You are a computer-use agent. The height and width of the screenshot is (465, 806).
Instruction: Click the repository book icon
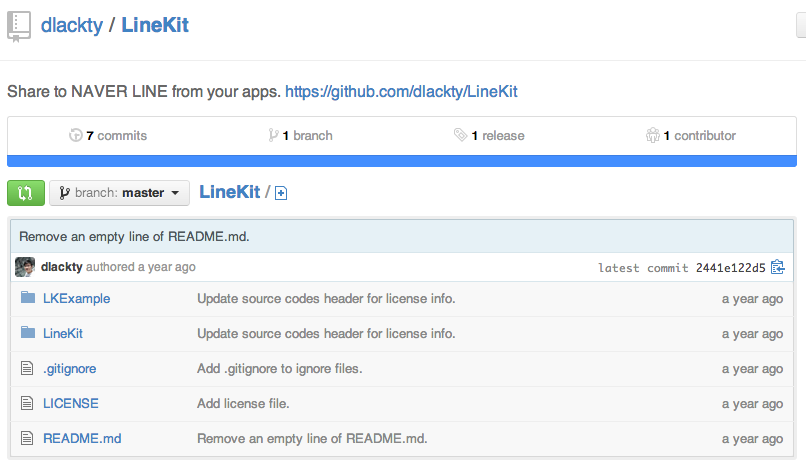[19, 26]
